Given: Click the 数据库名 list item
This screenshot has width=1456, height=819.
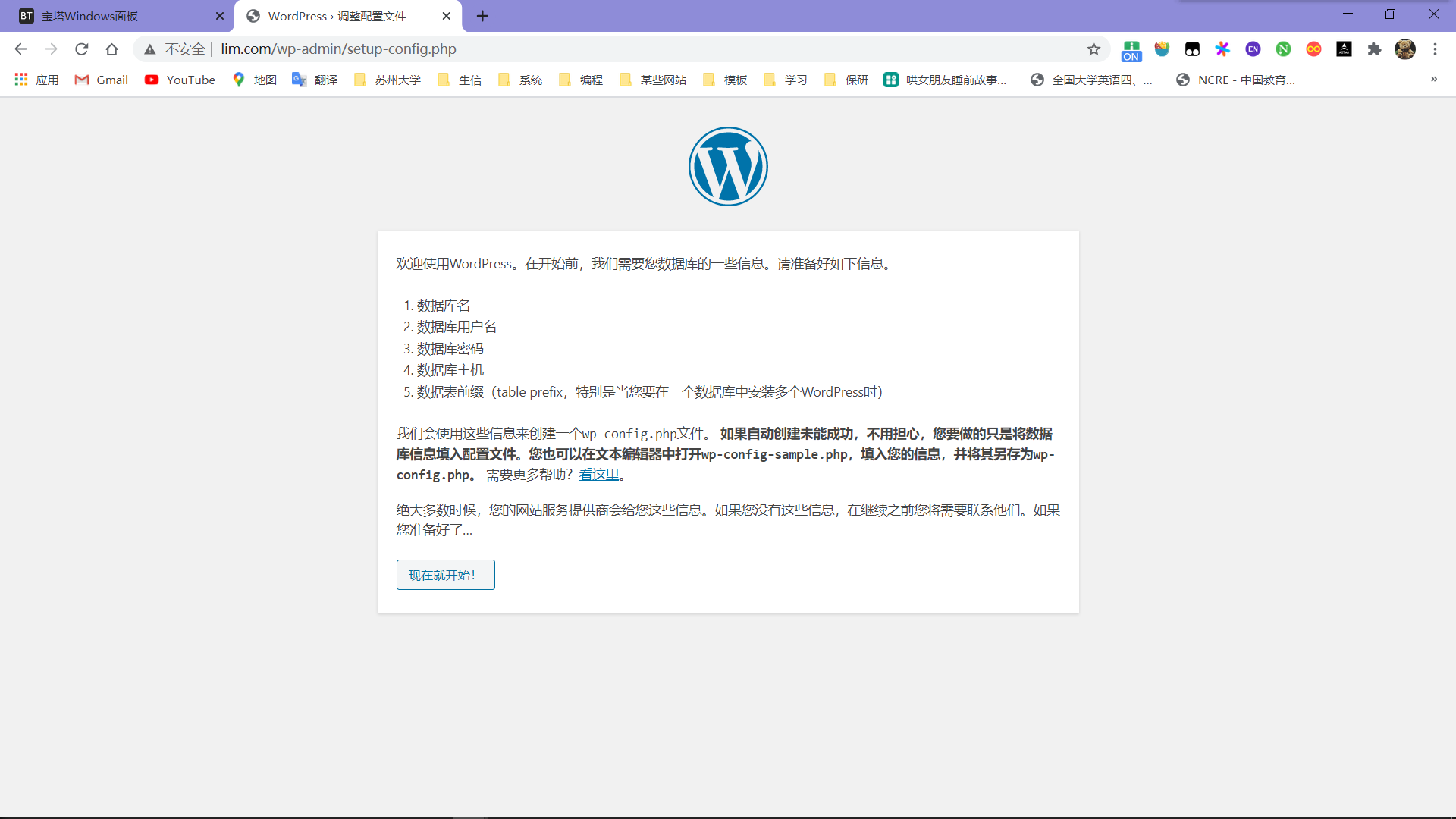Looking at the screenshot, I should 444,306.
